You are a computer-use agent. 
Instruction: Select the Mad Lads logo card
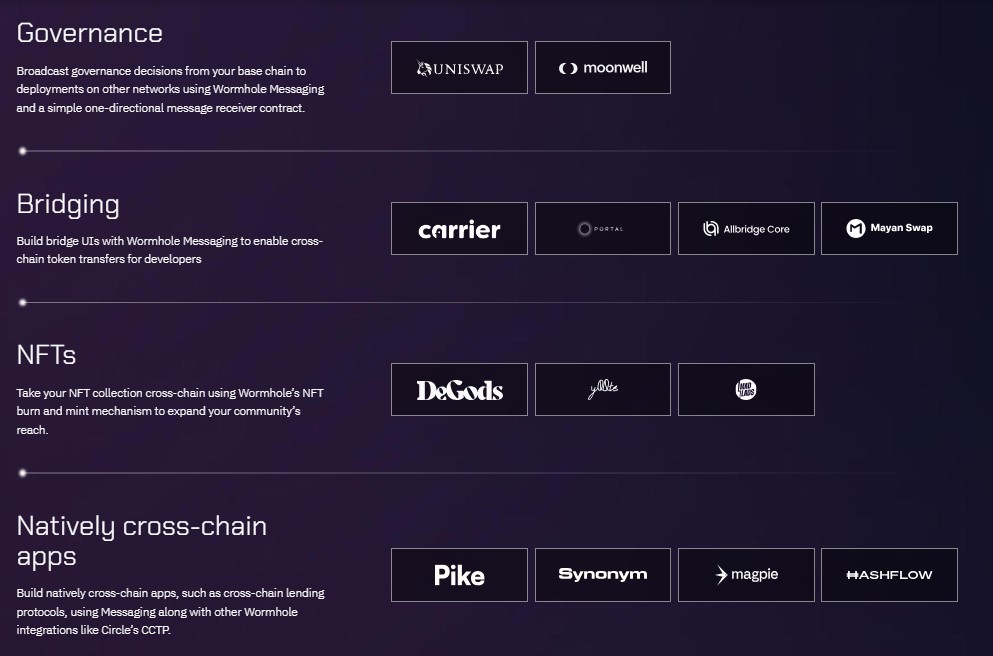(746, 390)
